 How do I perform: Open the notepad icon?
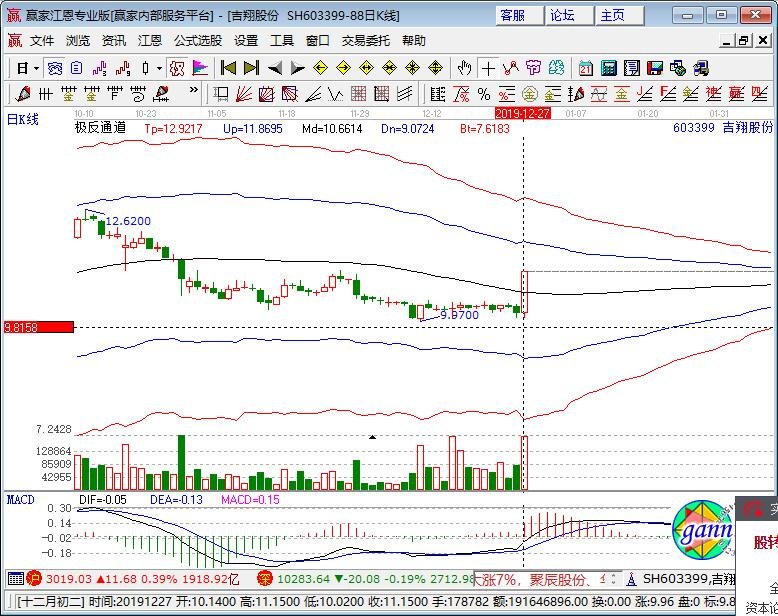tap(632, 68)
